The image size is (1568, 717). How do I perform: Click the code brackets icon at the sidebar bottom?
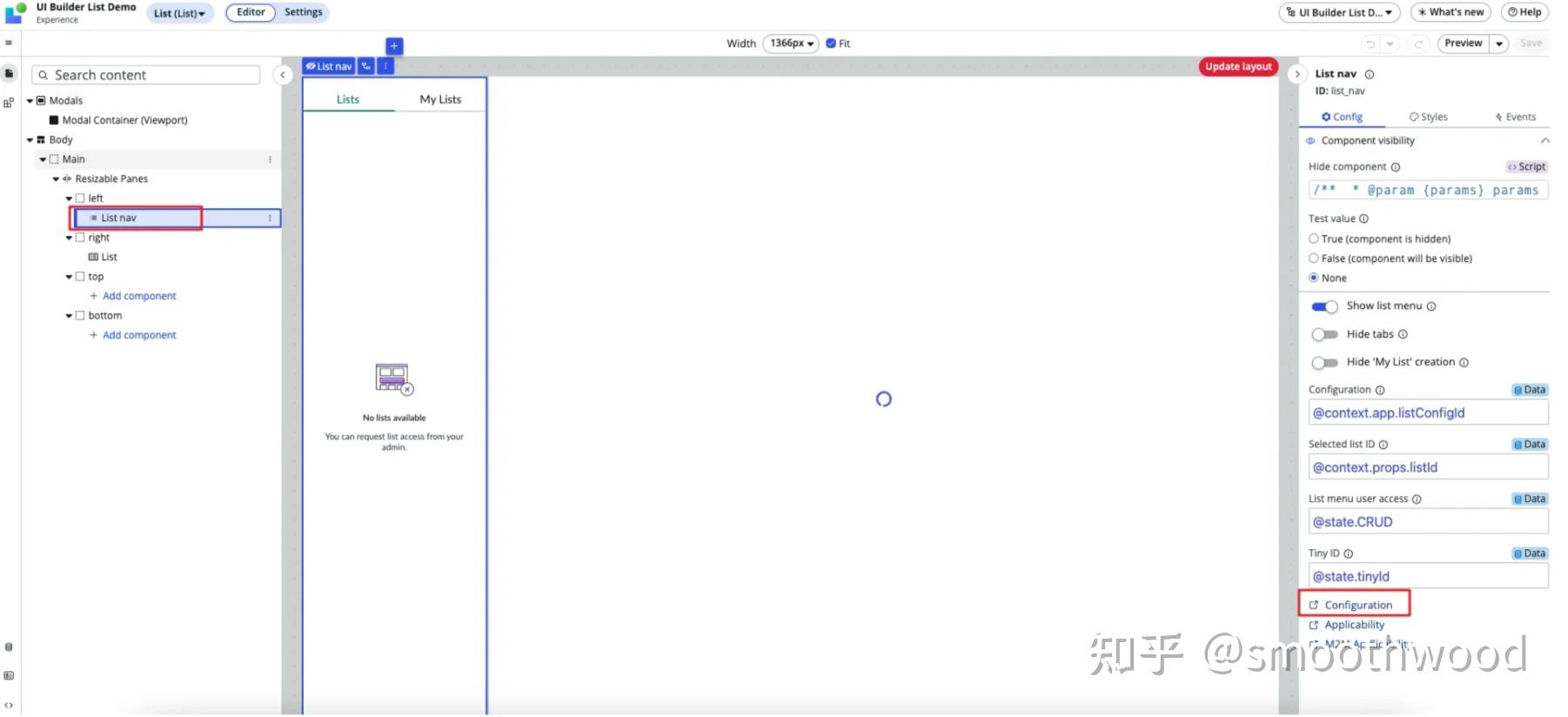click(x=9, y=705)
